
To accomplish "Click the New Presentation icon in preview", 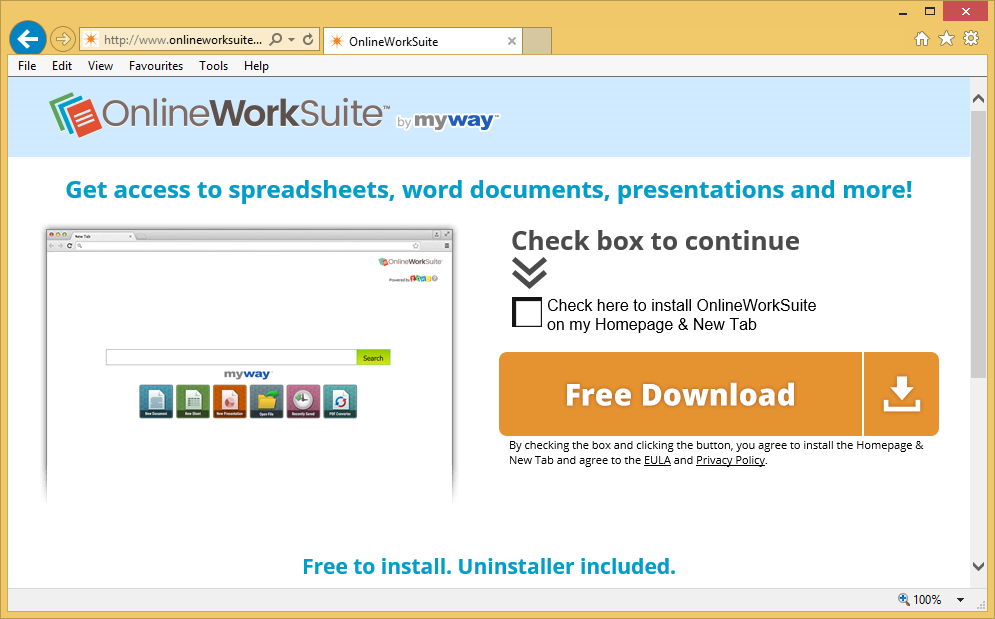I will point(230,401).
